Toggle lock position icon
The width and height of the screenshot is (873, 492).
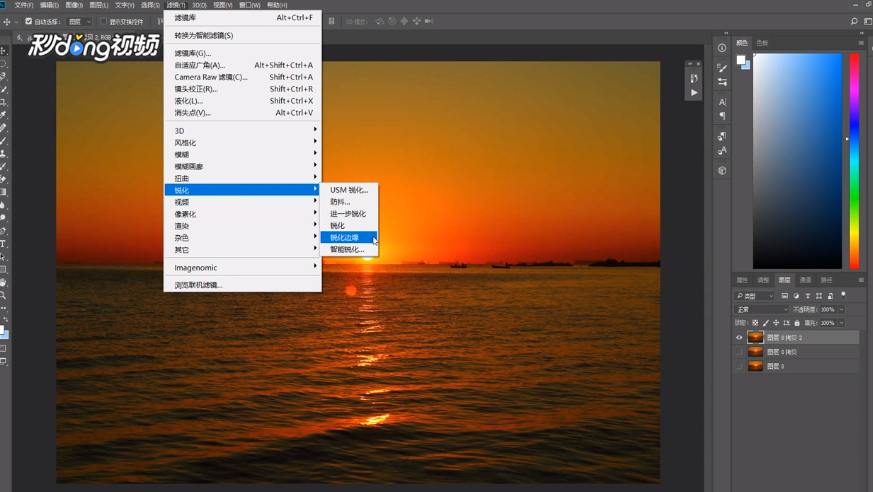[776, 323]
